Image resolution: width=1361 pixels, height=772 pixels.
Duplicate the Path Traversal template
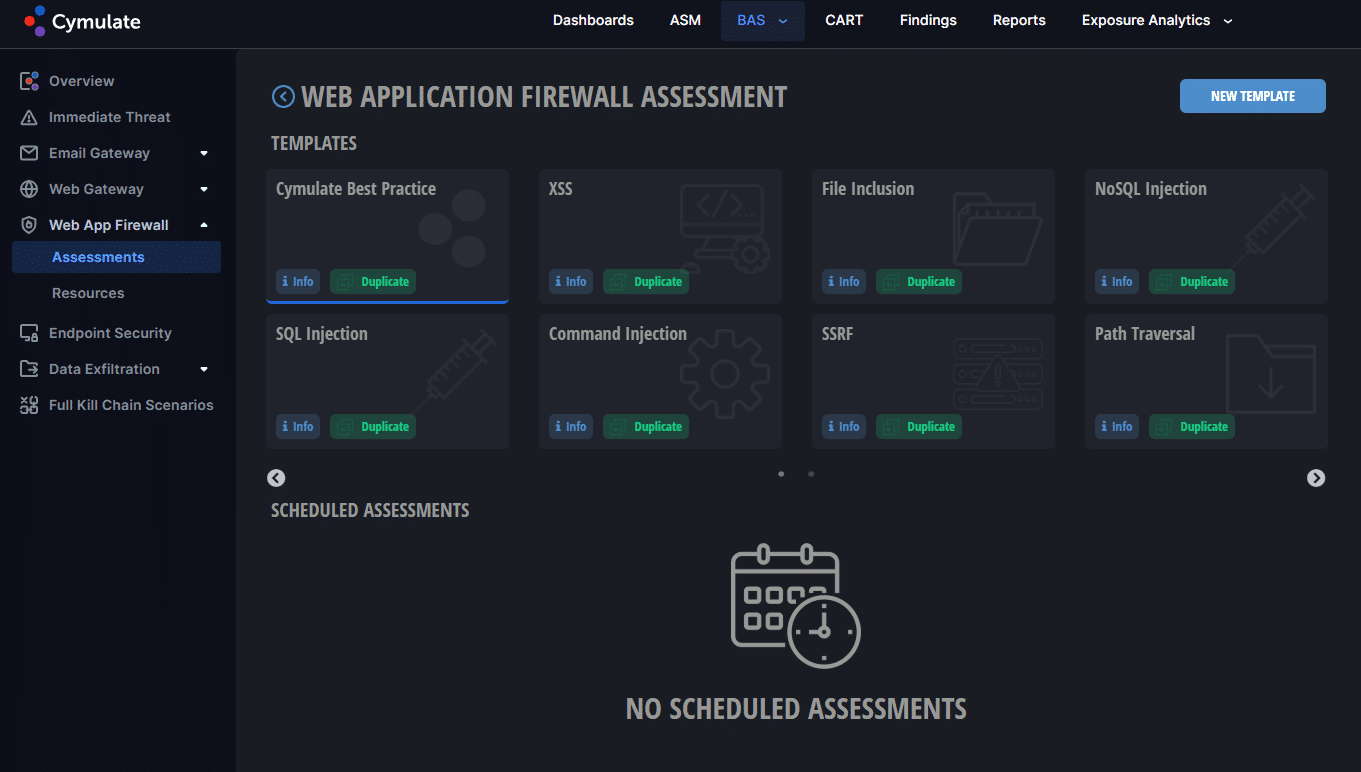[1192, 427]
